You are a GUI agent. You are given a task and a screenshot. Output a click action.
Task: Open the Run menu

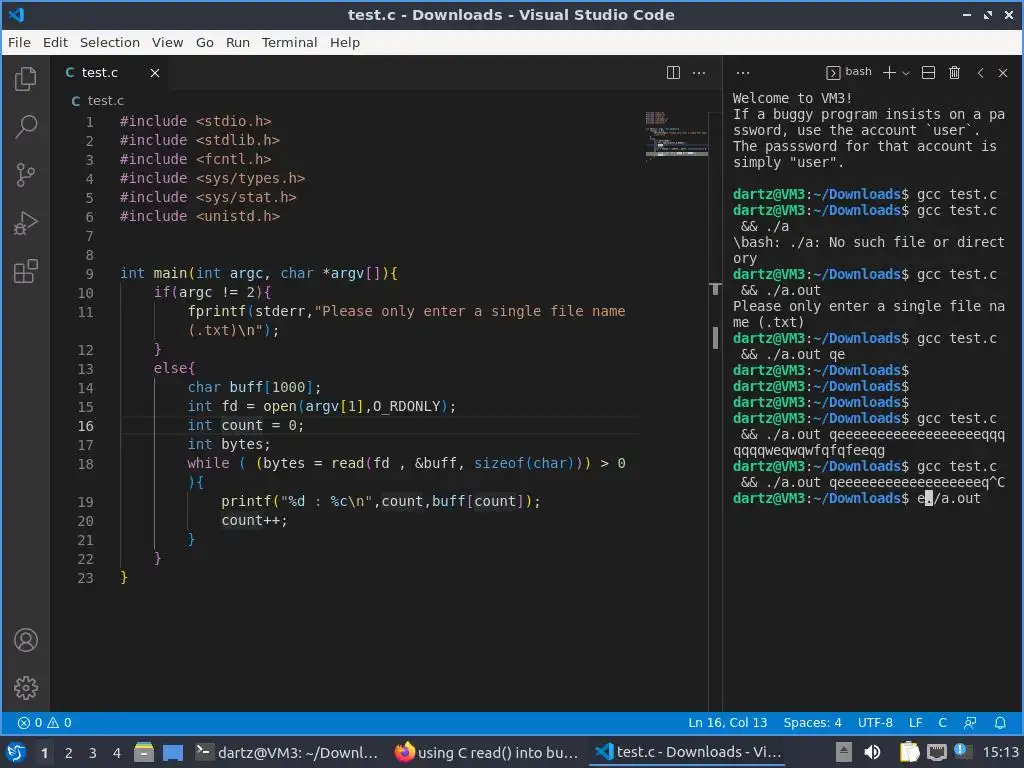[238, 42]
